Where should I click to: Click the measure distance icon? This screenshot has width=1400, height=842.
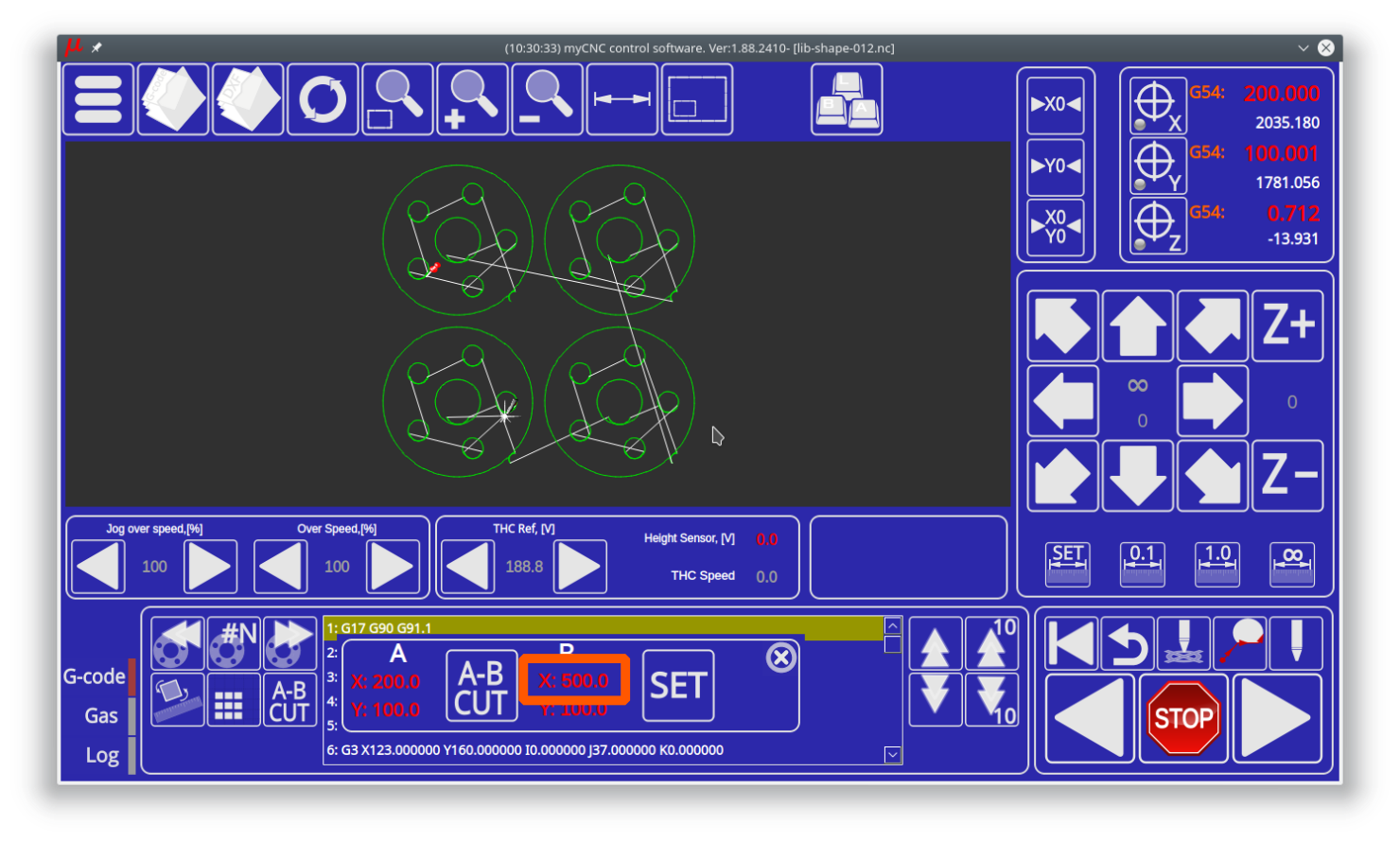click(621, 99)
